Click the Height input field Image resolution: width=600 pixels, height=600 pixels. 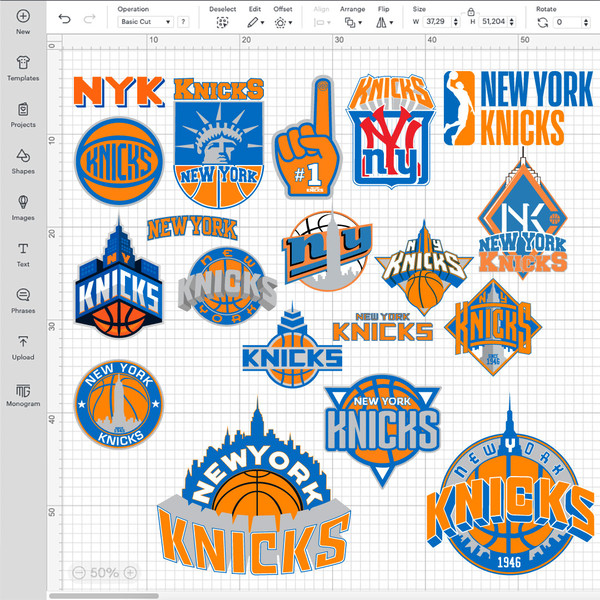494,22
